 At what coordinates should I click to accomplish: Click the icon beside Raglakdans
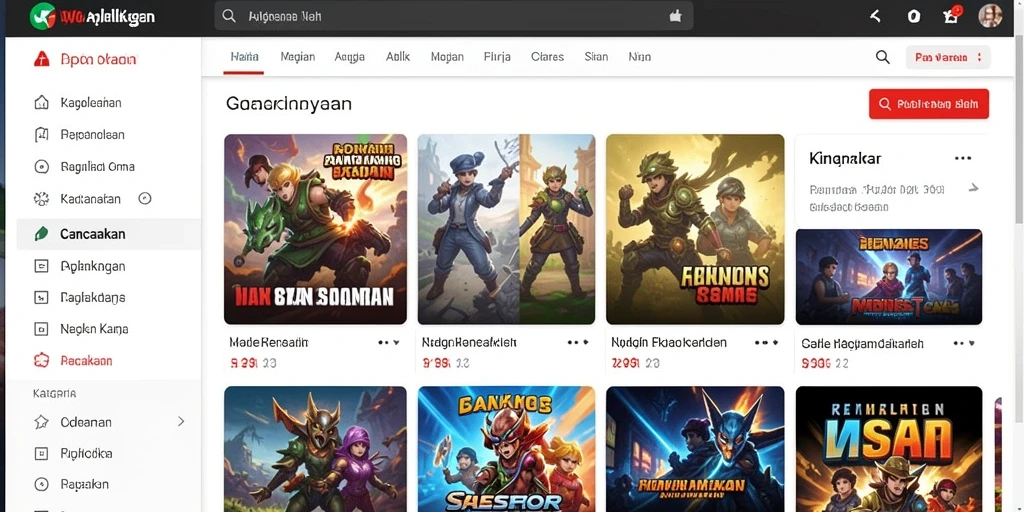point(41,297)
